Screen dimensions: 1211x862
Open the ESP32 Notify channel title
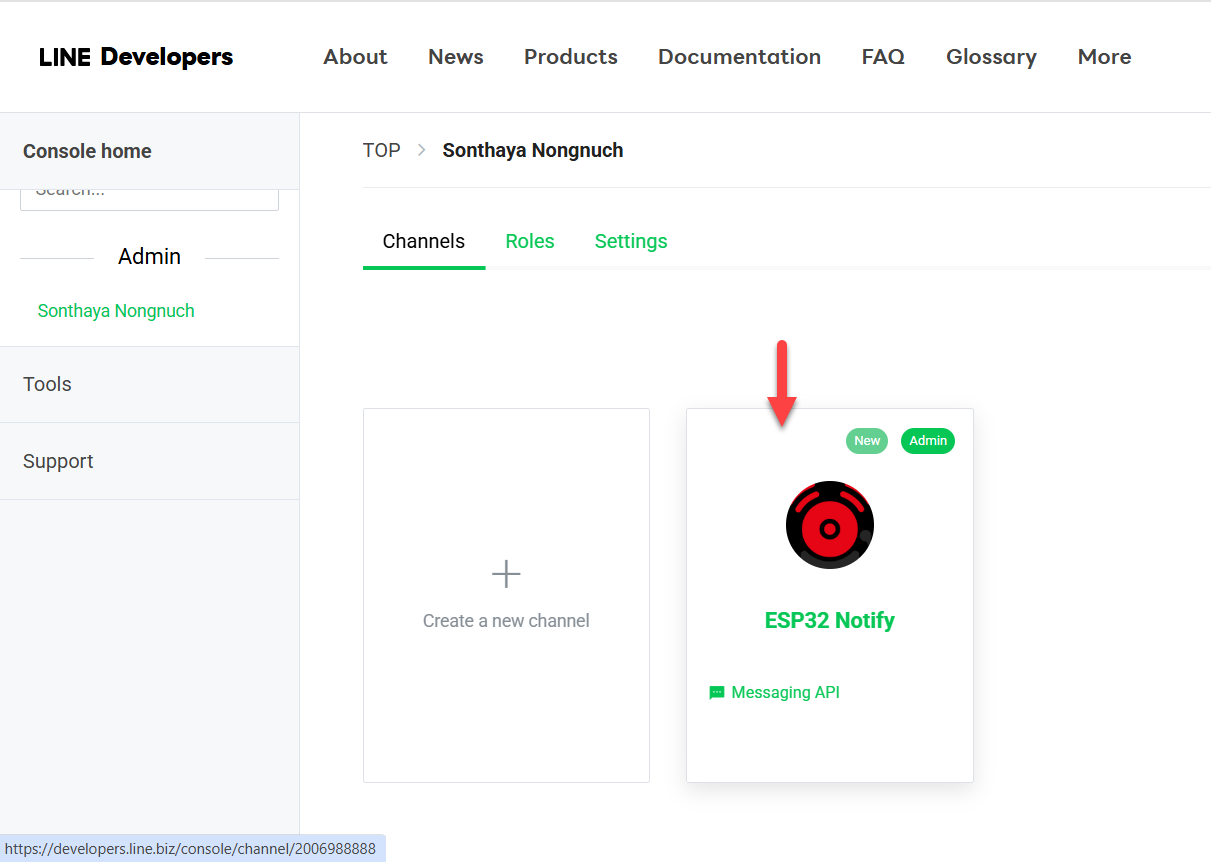pyautogui.click(x=829, y=620)
